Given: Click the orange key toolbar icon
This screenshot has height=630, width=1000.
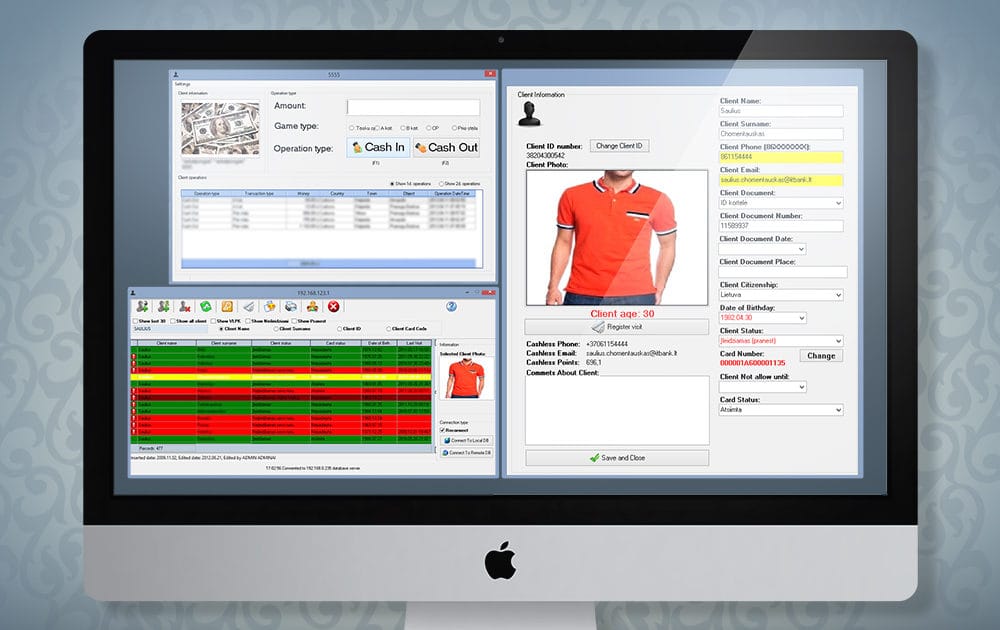Looking at the screenshot, I should 227,307.
